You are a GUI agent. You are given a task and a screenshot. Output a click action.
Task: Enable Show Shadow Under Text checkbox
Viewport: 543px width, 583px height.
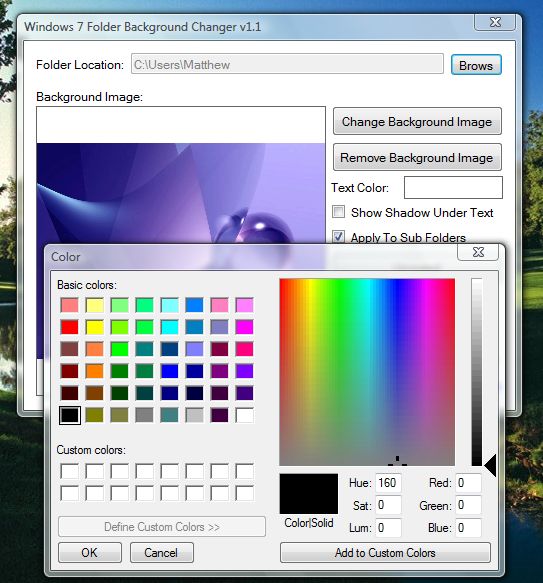(x=338, y=212)
